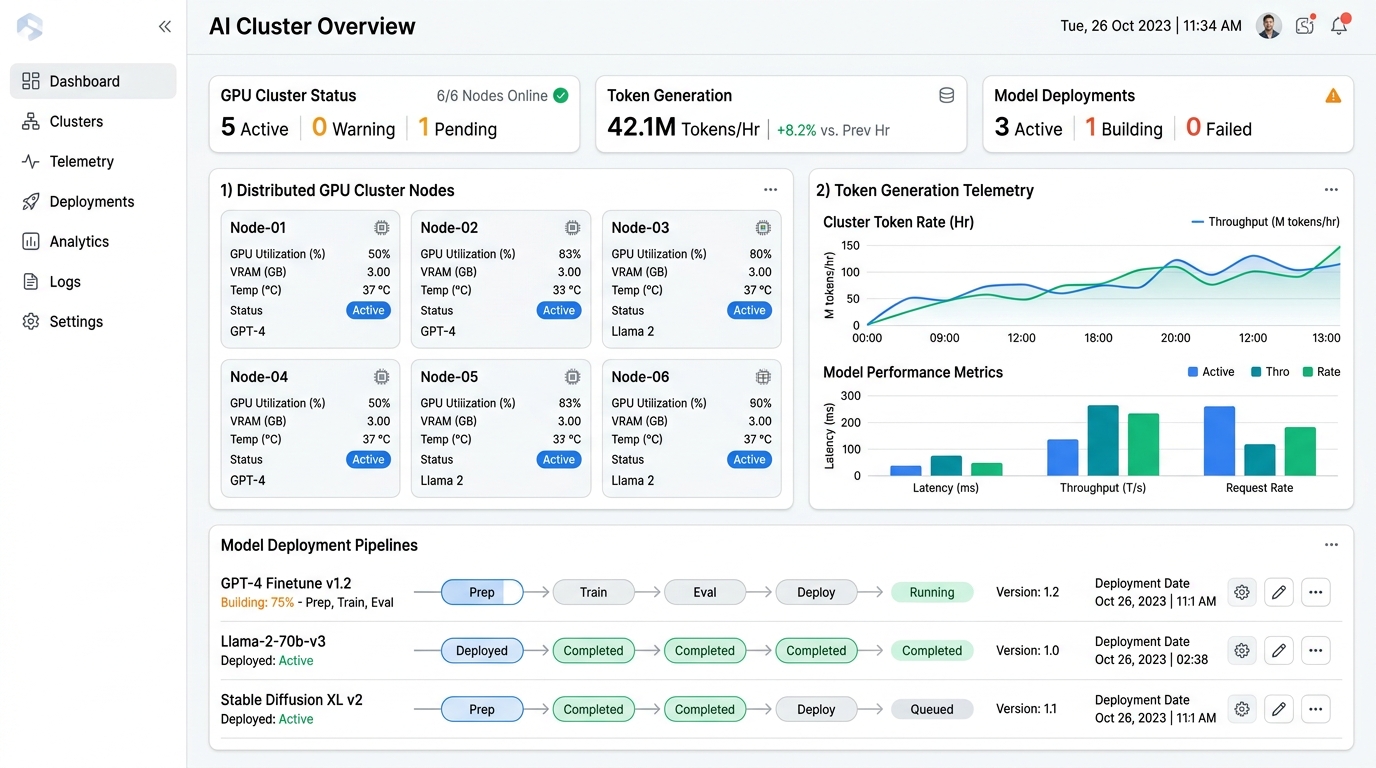Toggle the Rate series legend item
The width and height of the screenshot is (1376, 768).
[1321, 372]
